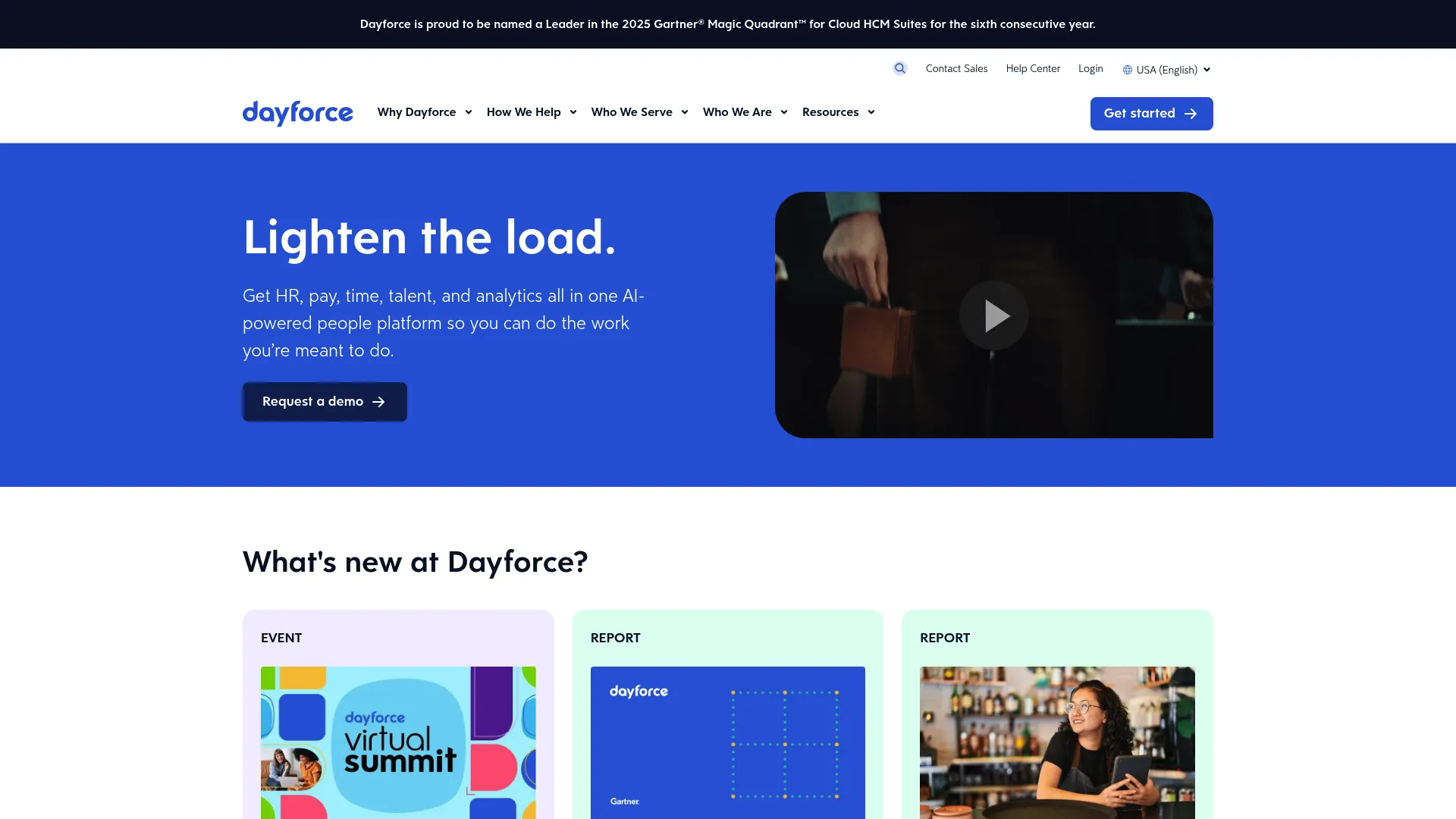The image size is (1456, 819).
Task: Open the Who We Are menu
Action: click(x=745, y=112)
